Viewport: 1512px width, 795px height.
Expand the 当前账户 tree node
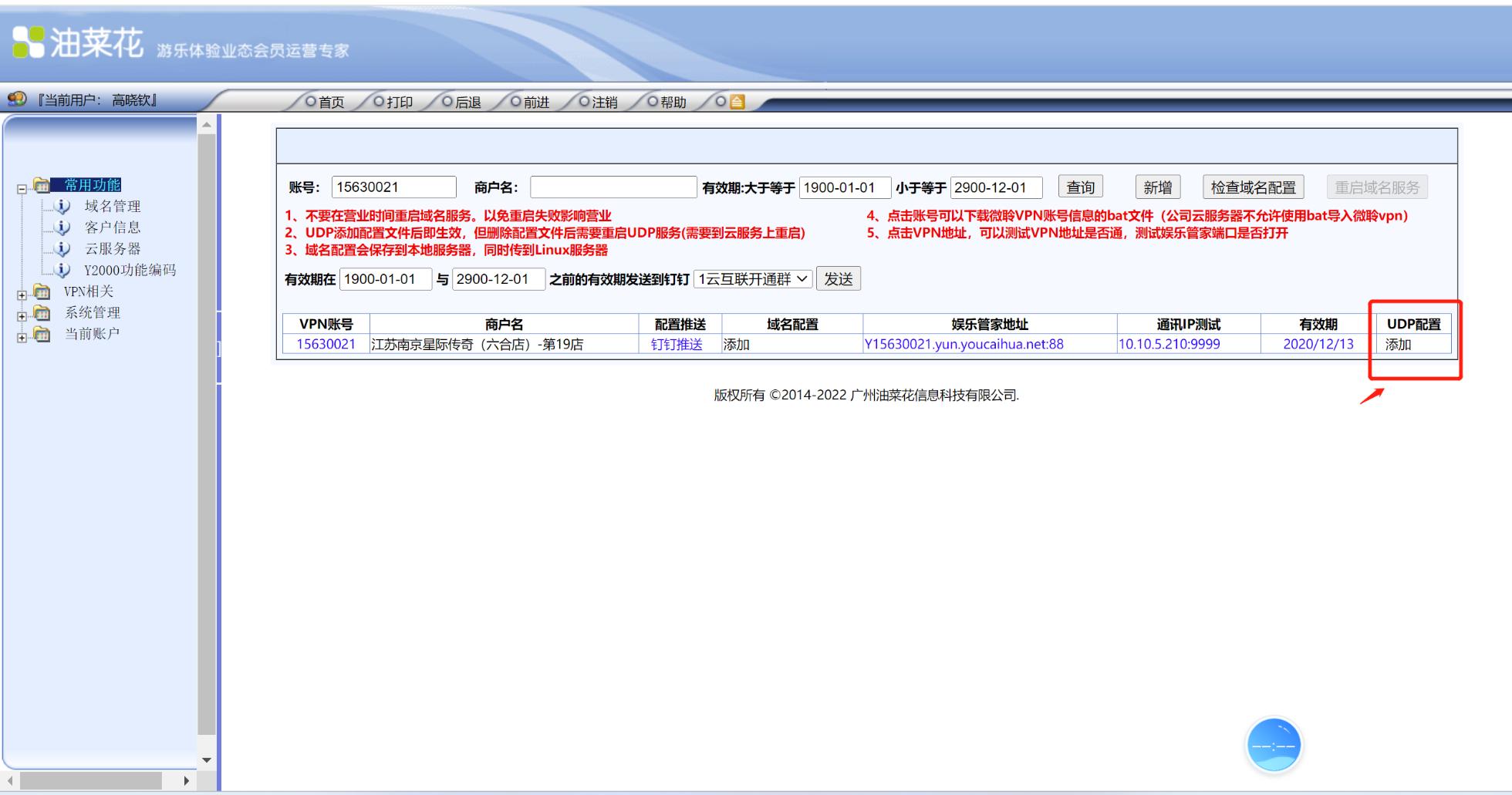[22, 337]
